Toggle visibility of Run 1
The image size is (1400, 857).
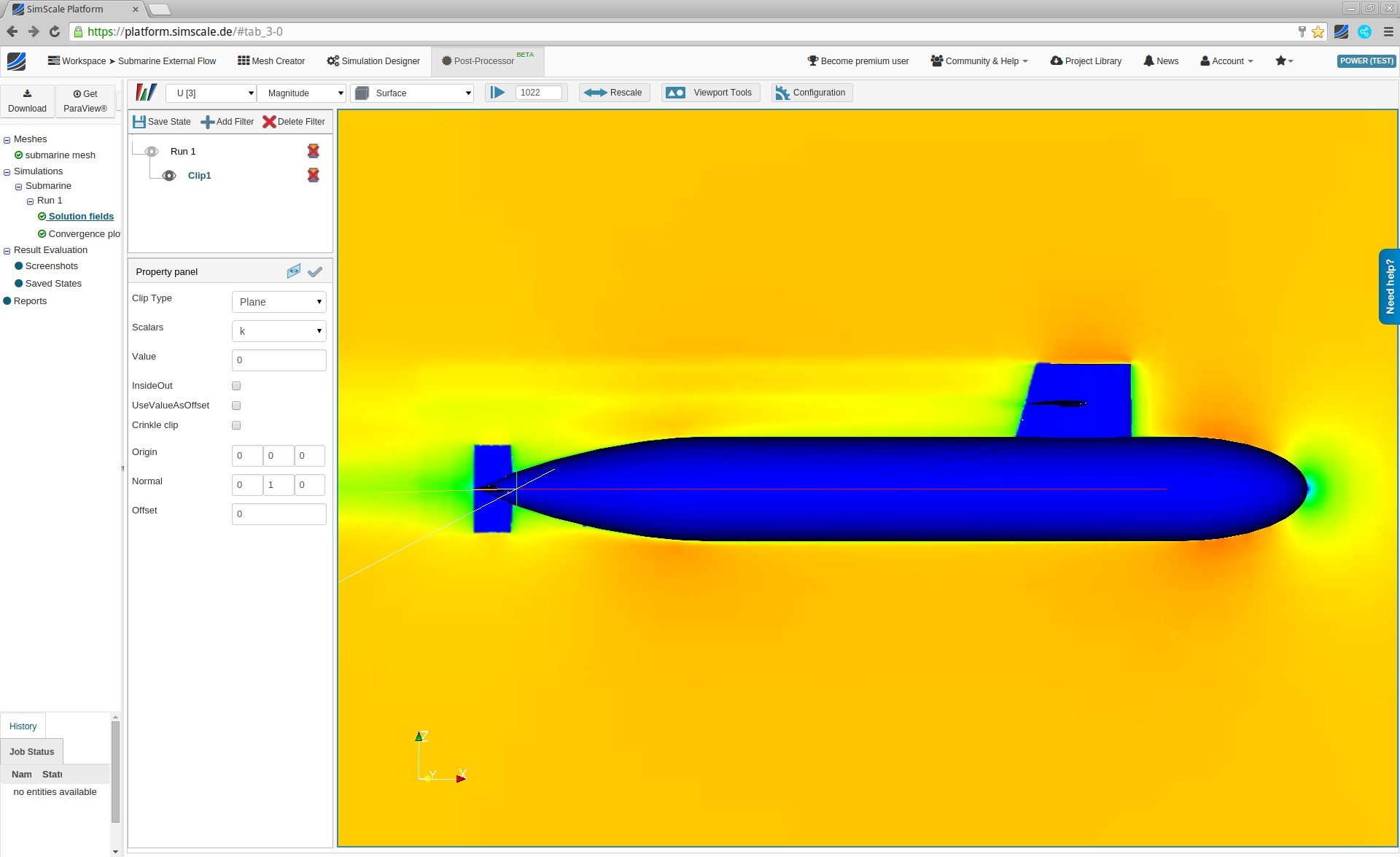tap(152, 151)
